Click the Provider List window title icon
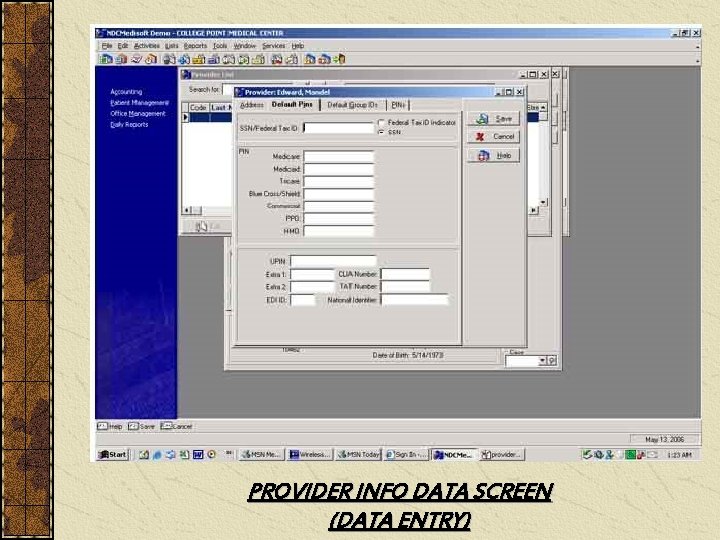Screen dimensions: 720x540 (186, 74)
